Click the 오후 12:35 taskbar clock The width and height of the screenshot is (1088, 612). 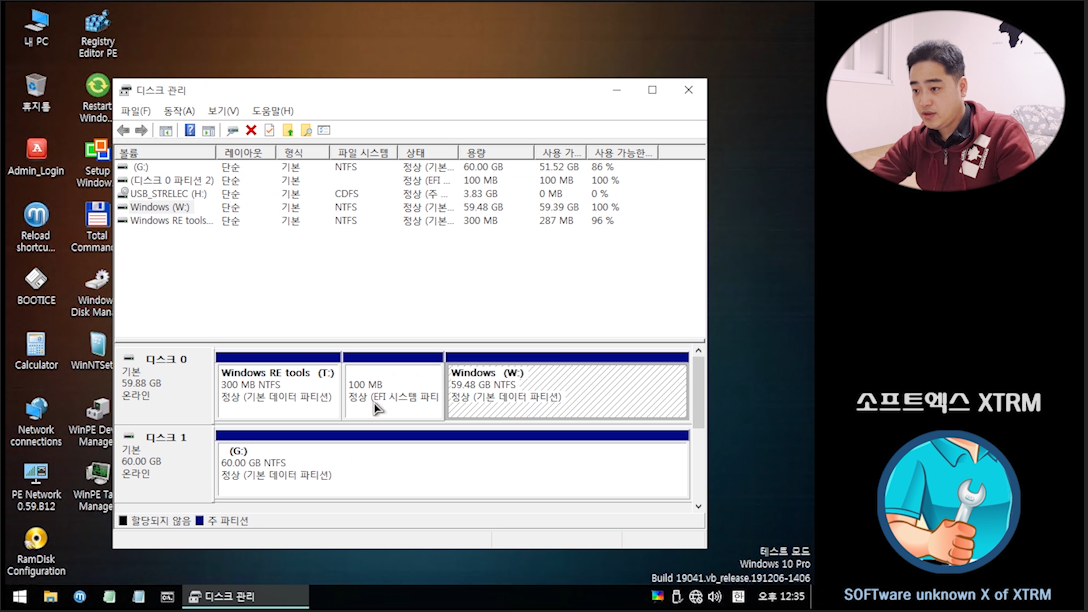coord(781,597)
